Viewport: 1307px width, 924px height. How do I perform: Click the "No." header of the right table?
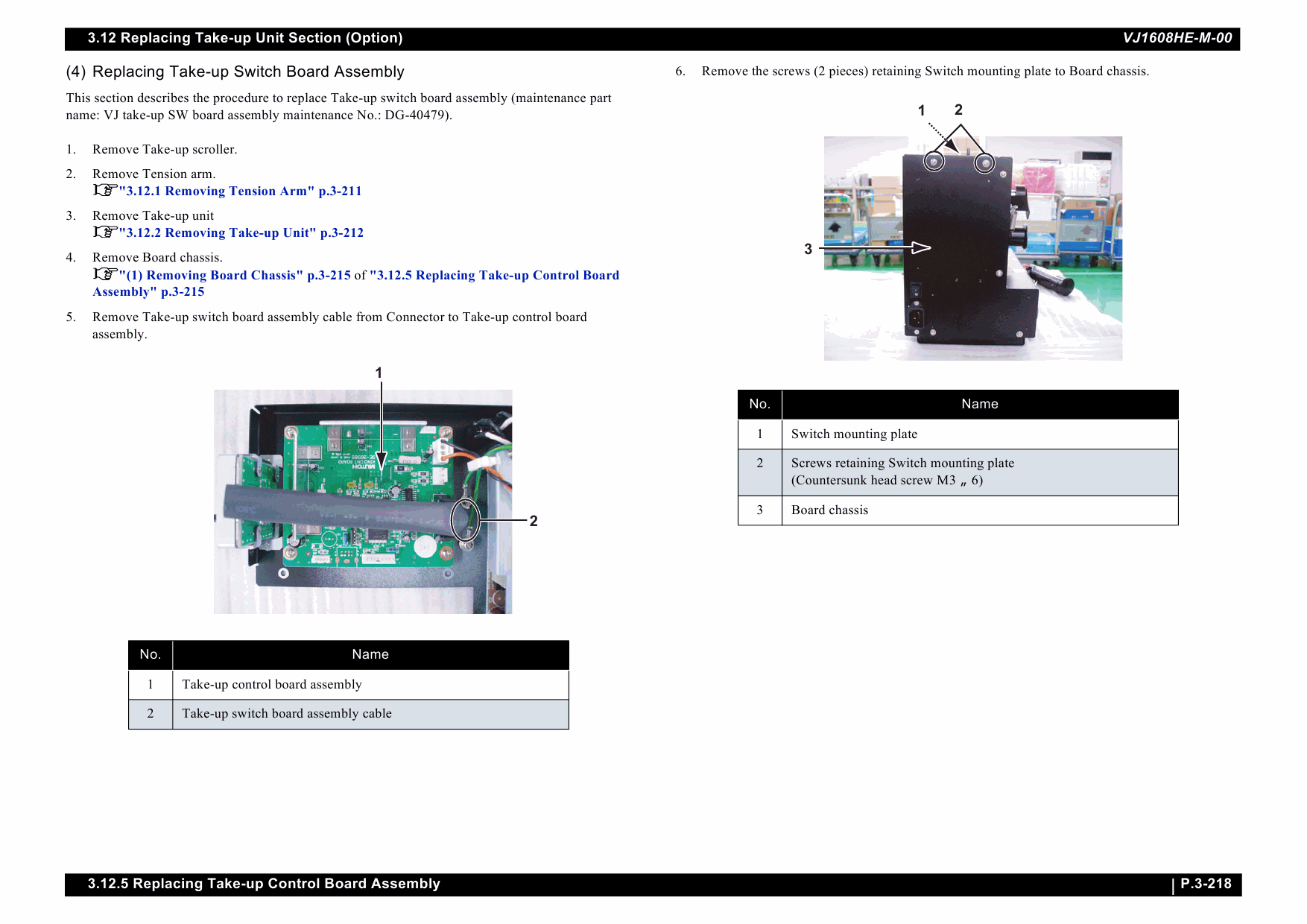tap(760, 404)
